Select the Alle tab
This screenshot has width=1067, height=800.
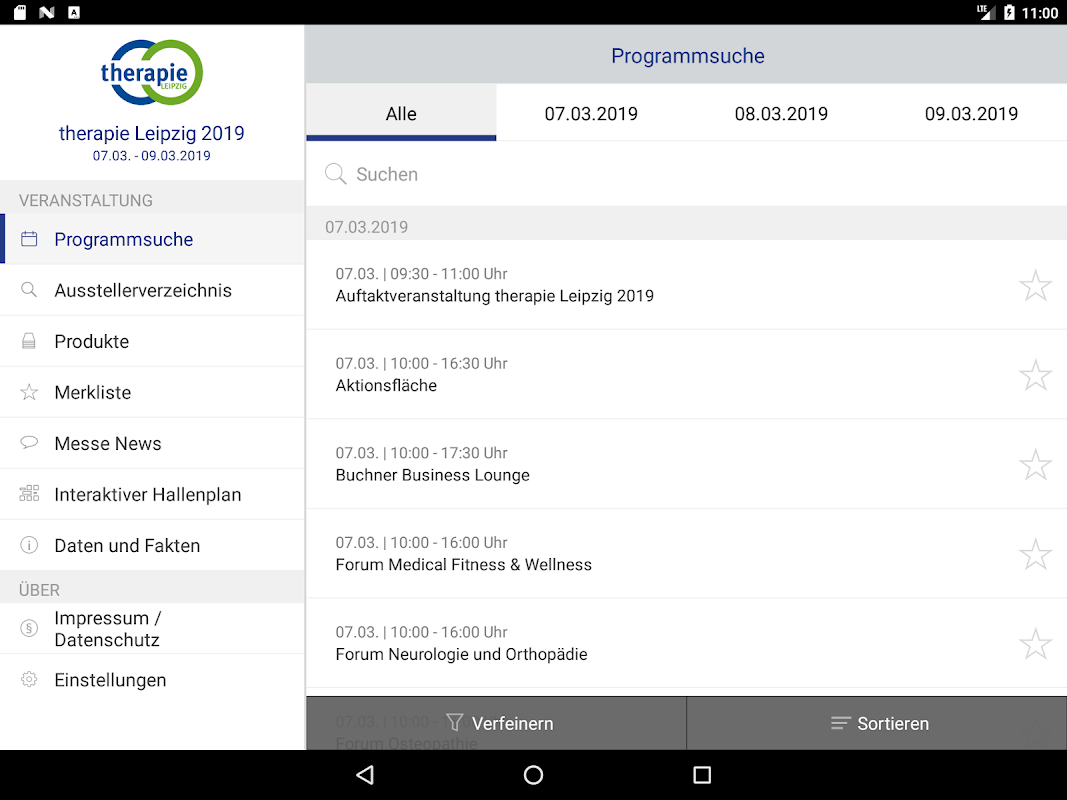(401, 113)
